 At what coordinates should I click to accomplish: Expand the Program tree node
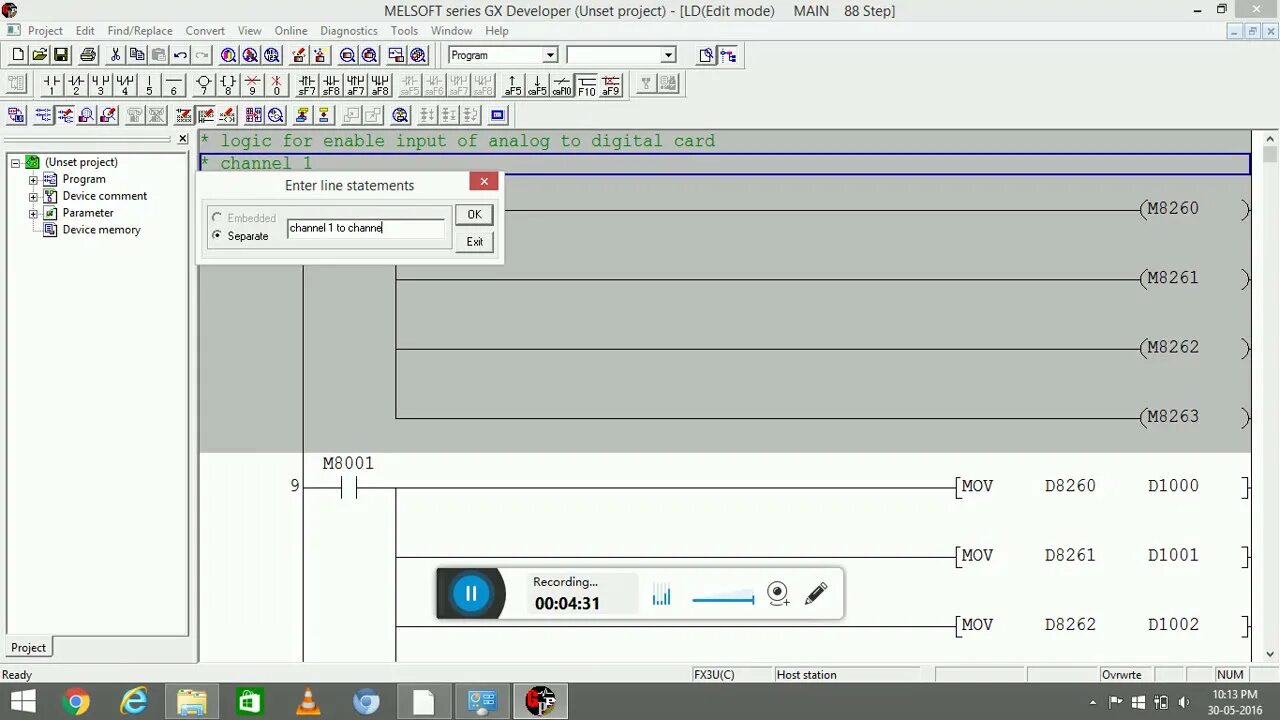pos(33,180)
